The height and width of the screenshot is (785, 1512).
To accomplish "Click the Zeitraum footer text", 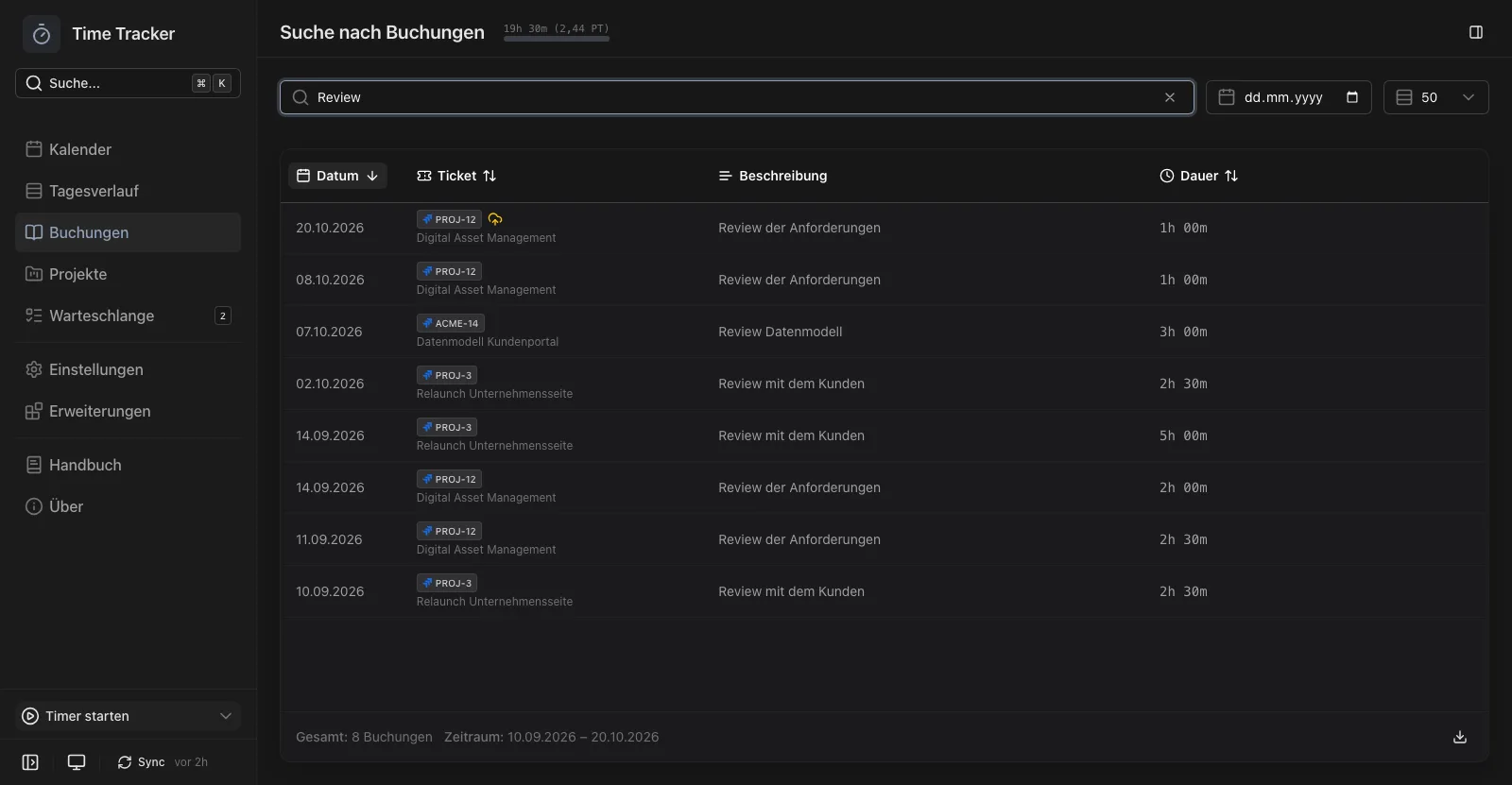I will (x=551, y=737).
